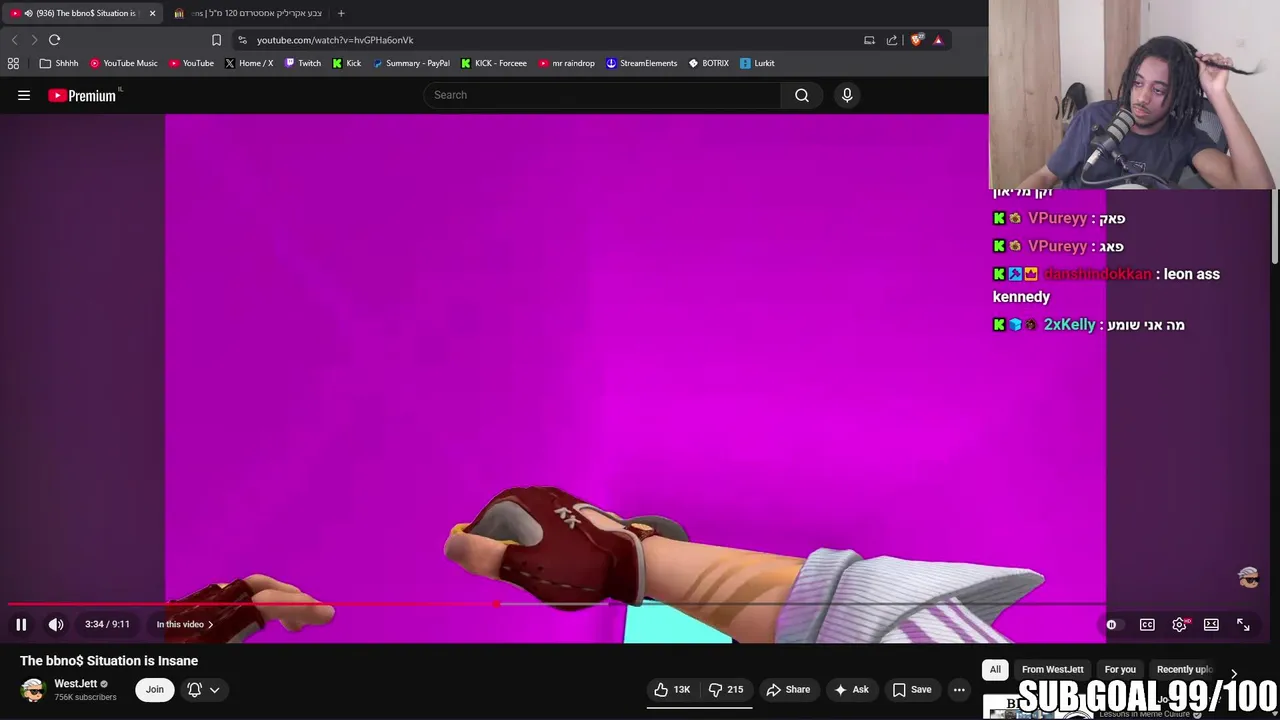Open the browser apps grid icon
The image size is (1280, 720).
pos(13,63)
